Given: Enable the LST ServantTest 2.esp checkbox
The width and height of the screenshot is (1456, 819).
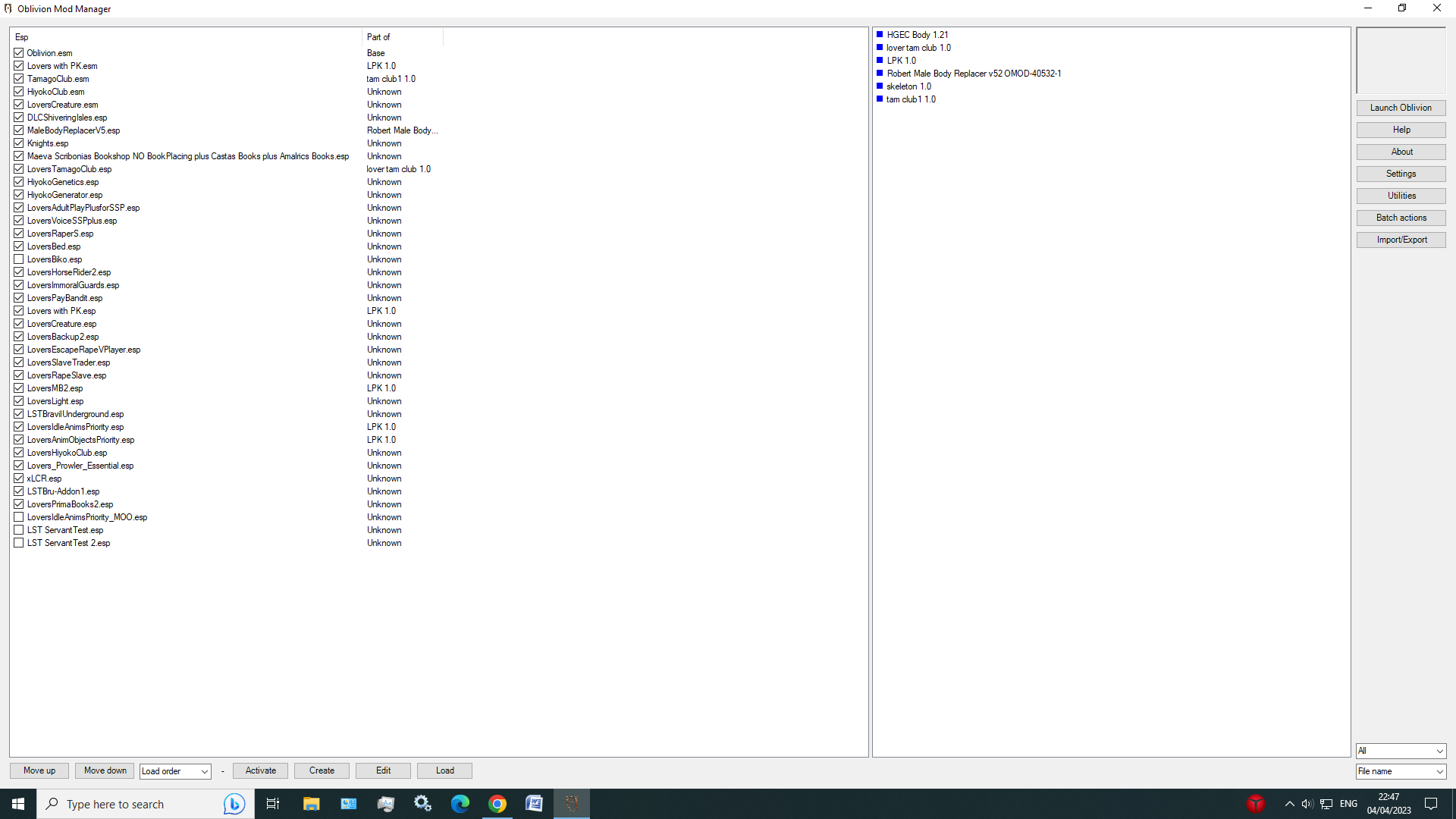Looking at the screenshot, I should pyautogui.click(x=19, y=543).
